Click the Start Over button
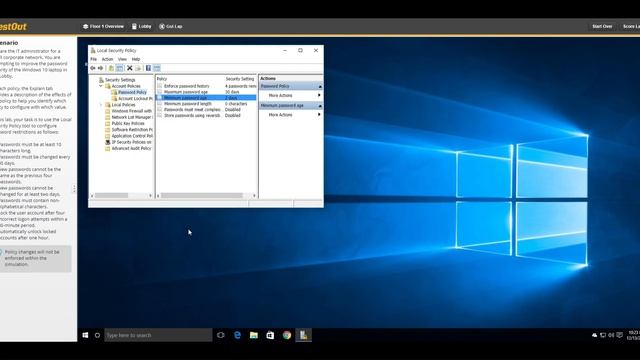This screenshot has height=360, width=640. coord(602,27)
